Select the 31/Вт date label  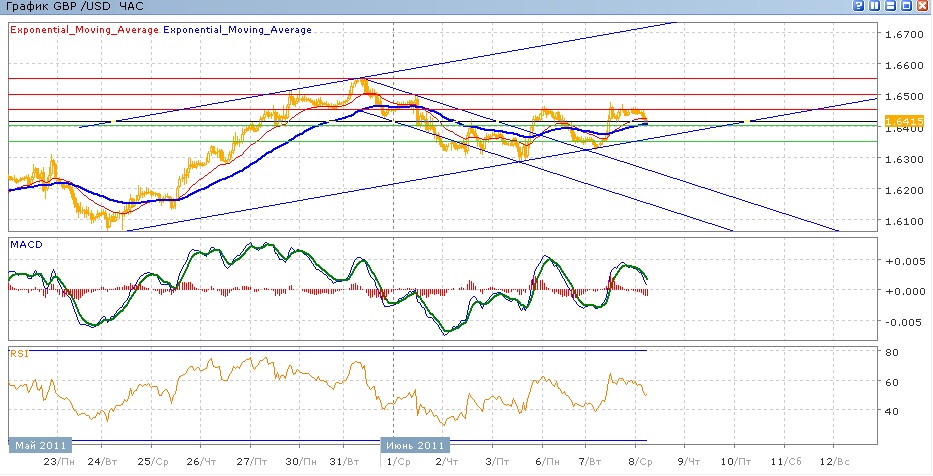coord(345,462)
